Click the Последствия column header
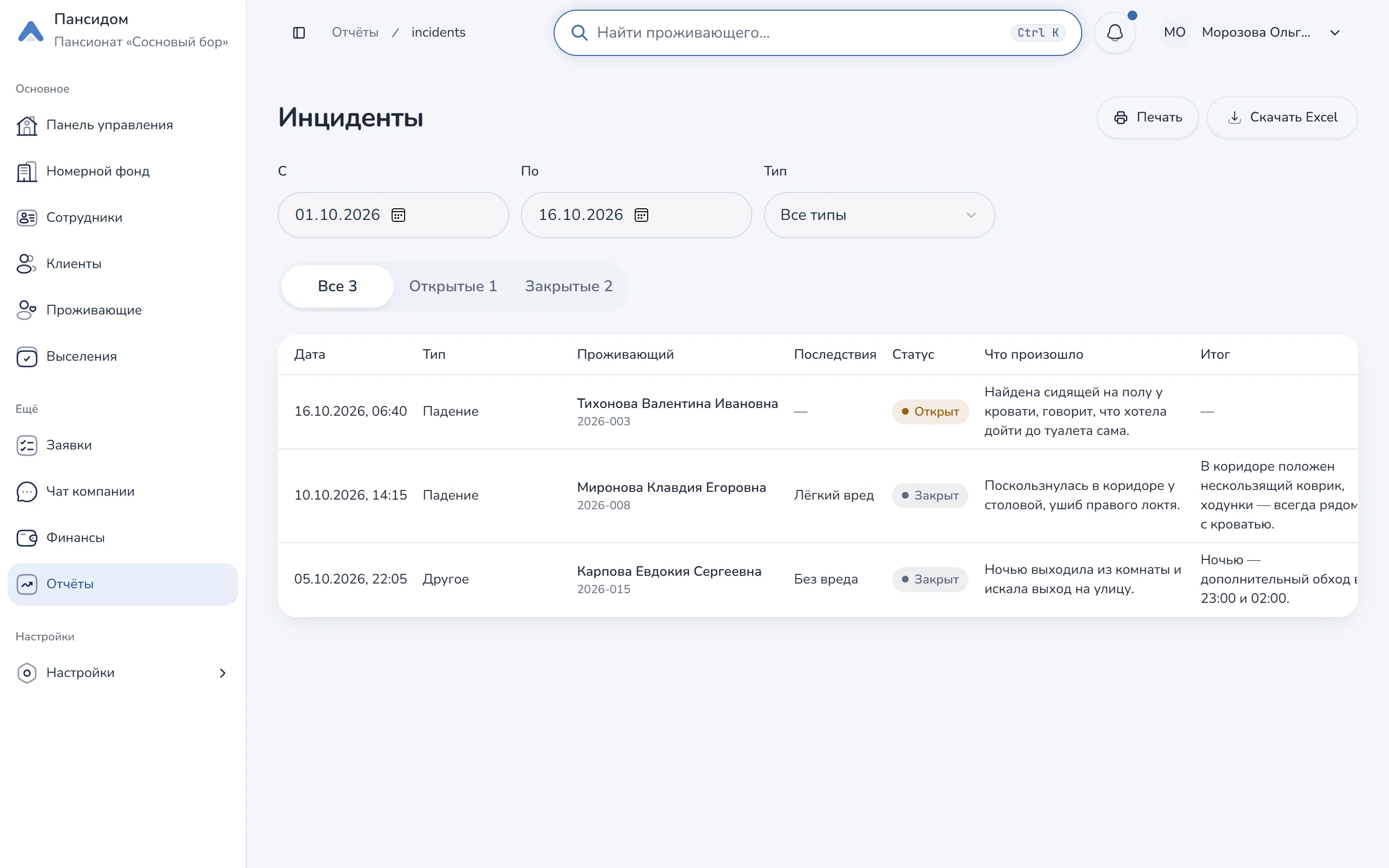The width and height of the screenshot is (1389, 868). point(834,354)
